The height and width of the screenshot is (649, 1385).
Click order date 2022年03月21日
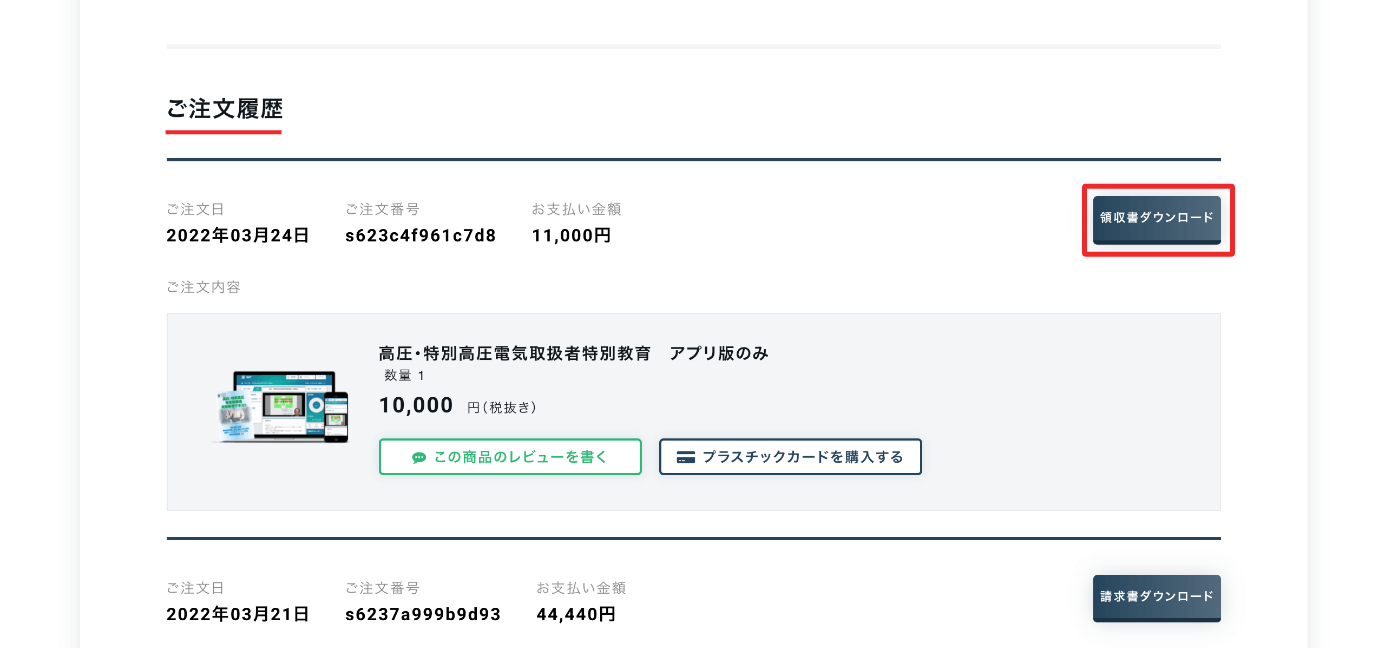pos(238,614)
